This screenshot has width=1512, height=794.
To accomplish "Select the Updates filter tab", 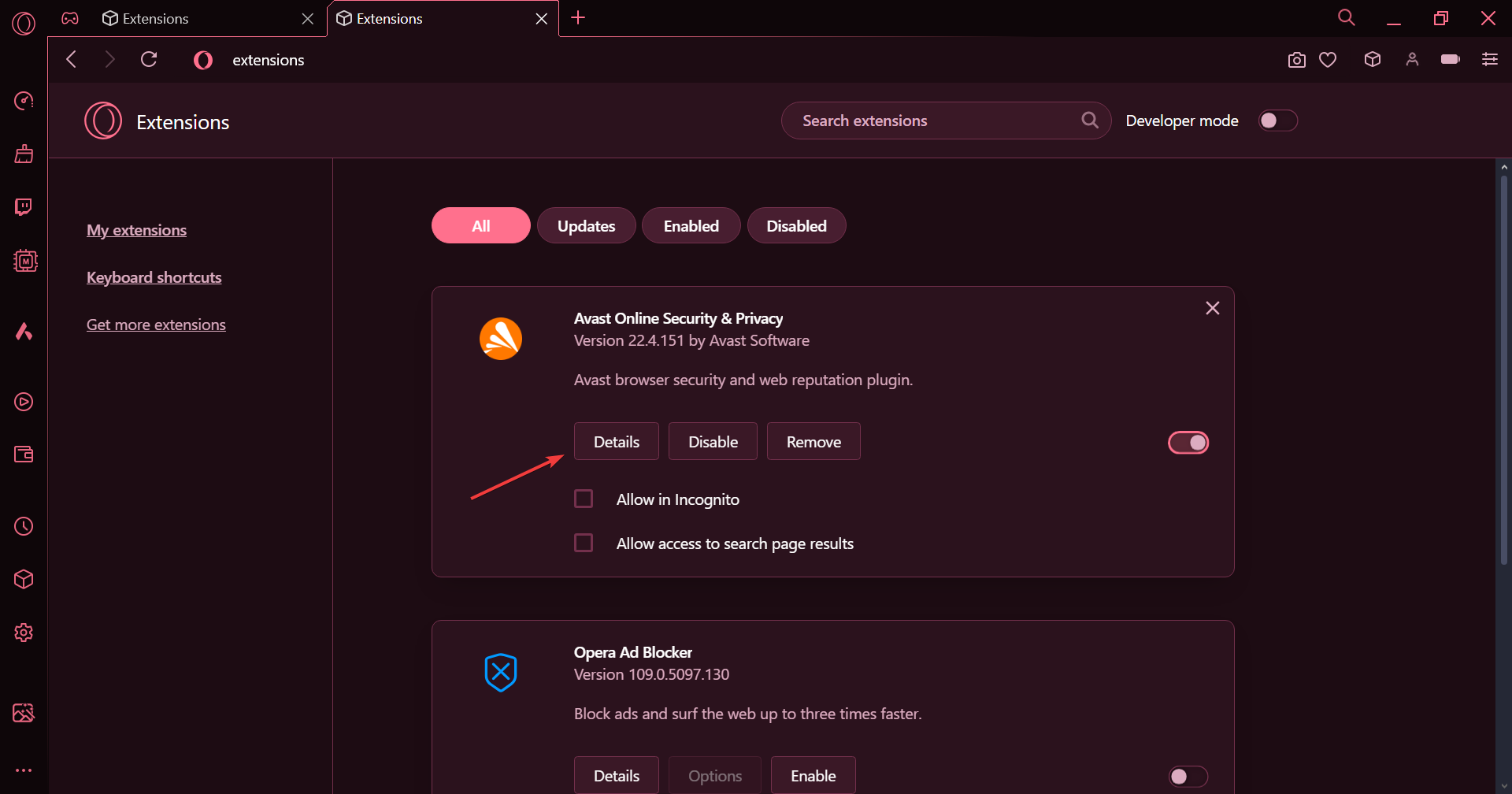I will coord(587,225).
